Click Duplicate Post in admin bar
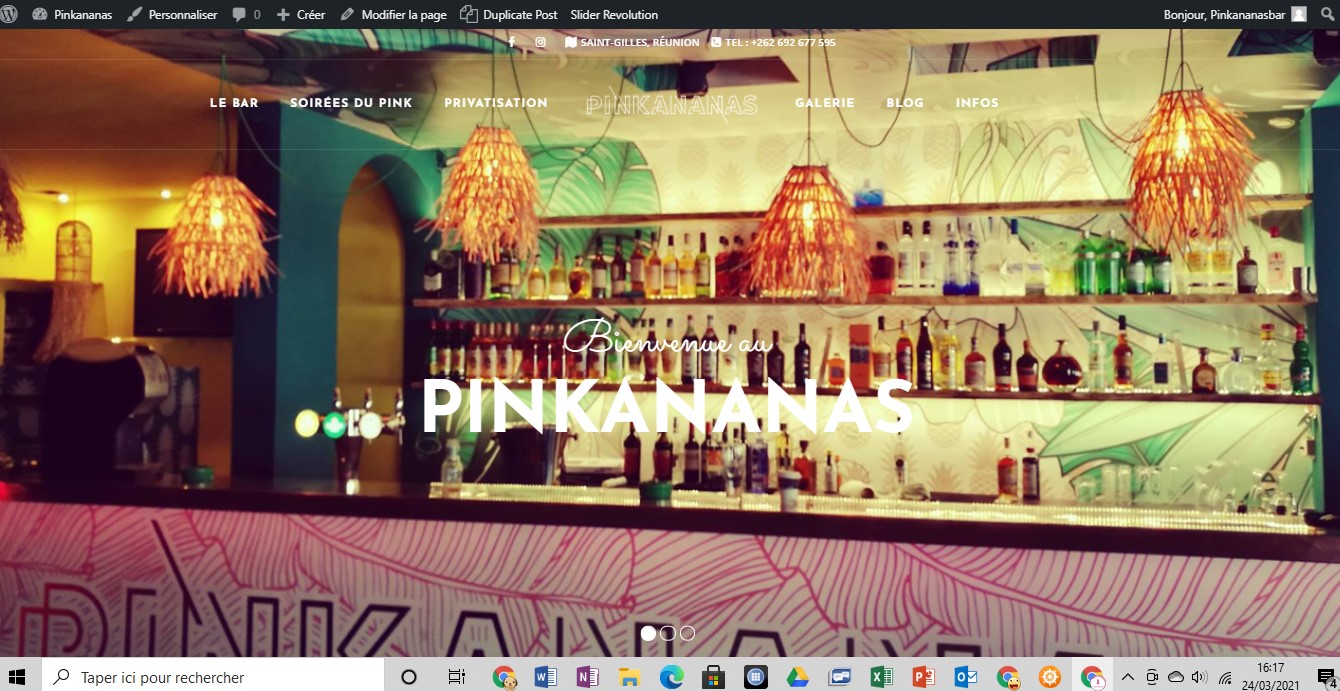 509,14
